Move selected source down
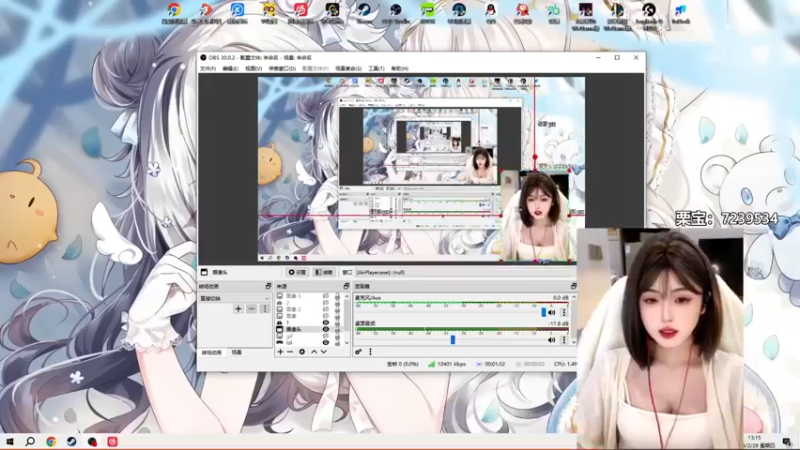 point(323,352)
